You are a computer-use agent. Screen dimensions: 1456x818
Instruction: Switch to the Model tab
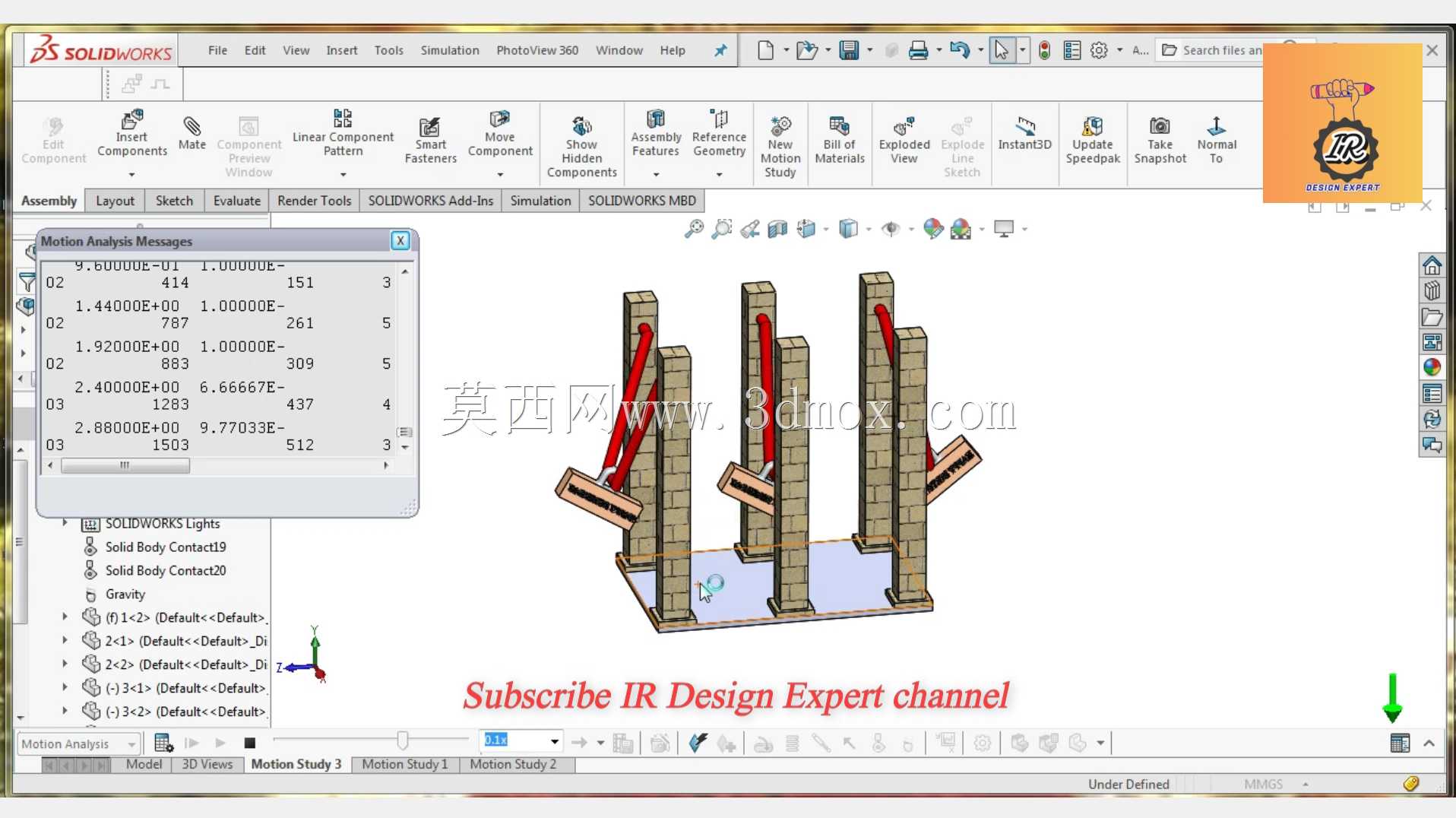144,764
